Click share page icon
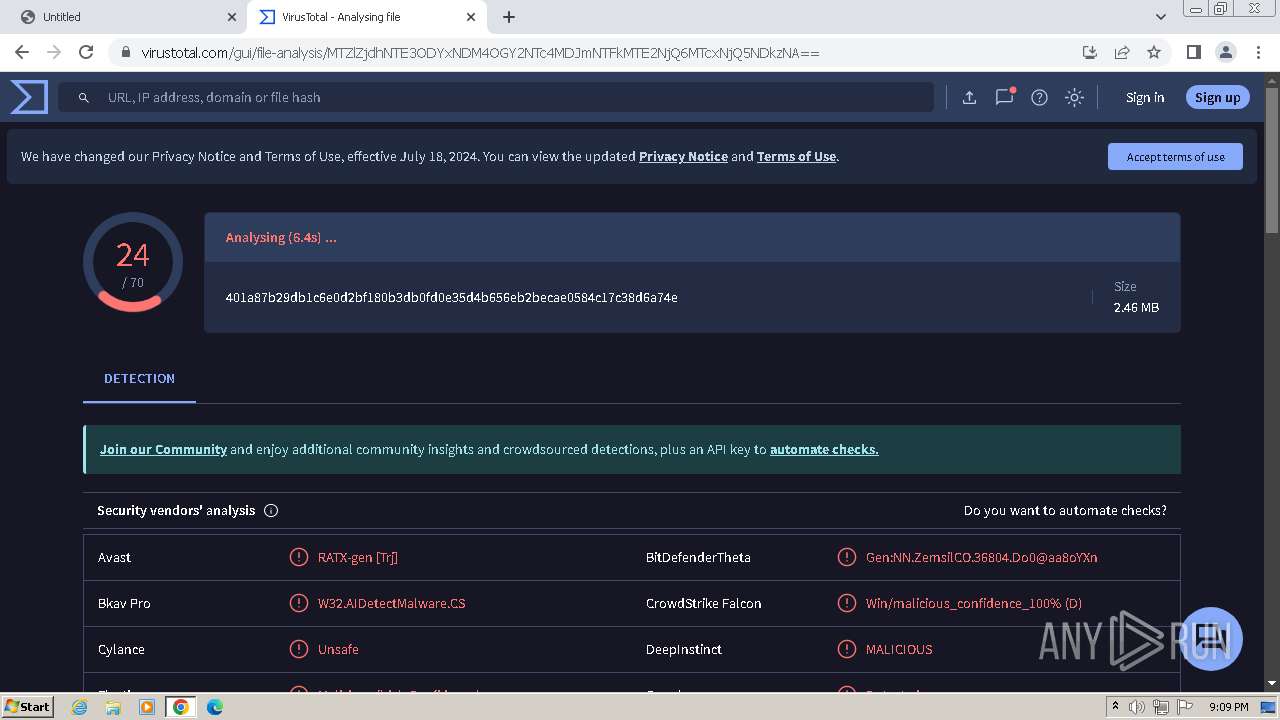The width and height of the screenshot is (1280, 720). [x=1122, y=52]
